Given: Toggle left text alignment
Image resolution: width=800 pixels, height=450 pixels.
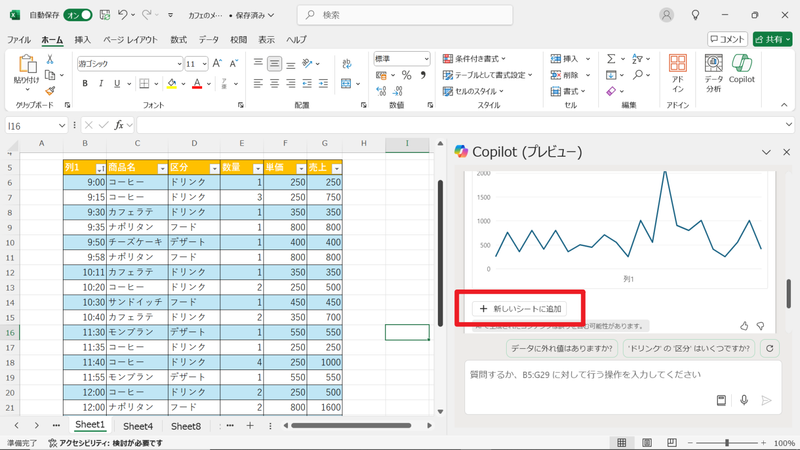Looking at the screenshot, I should tap(258, 84).
